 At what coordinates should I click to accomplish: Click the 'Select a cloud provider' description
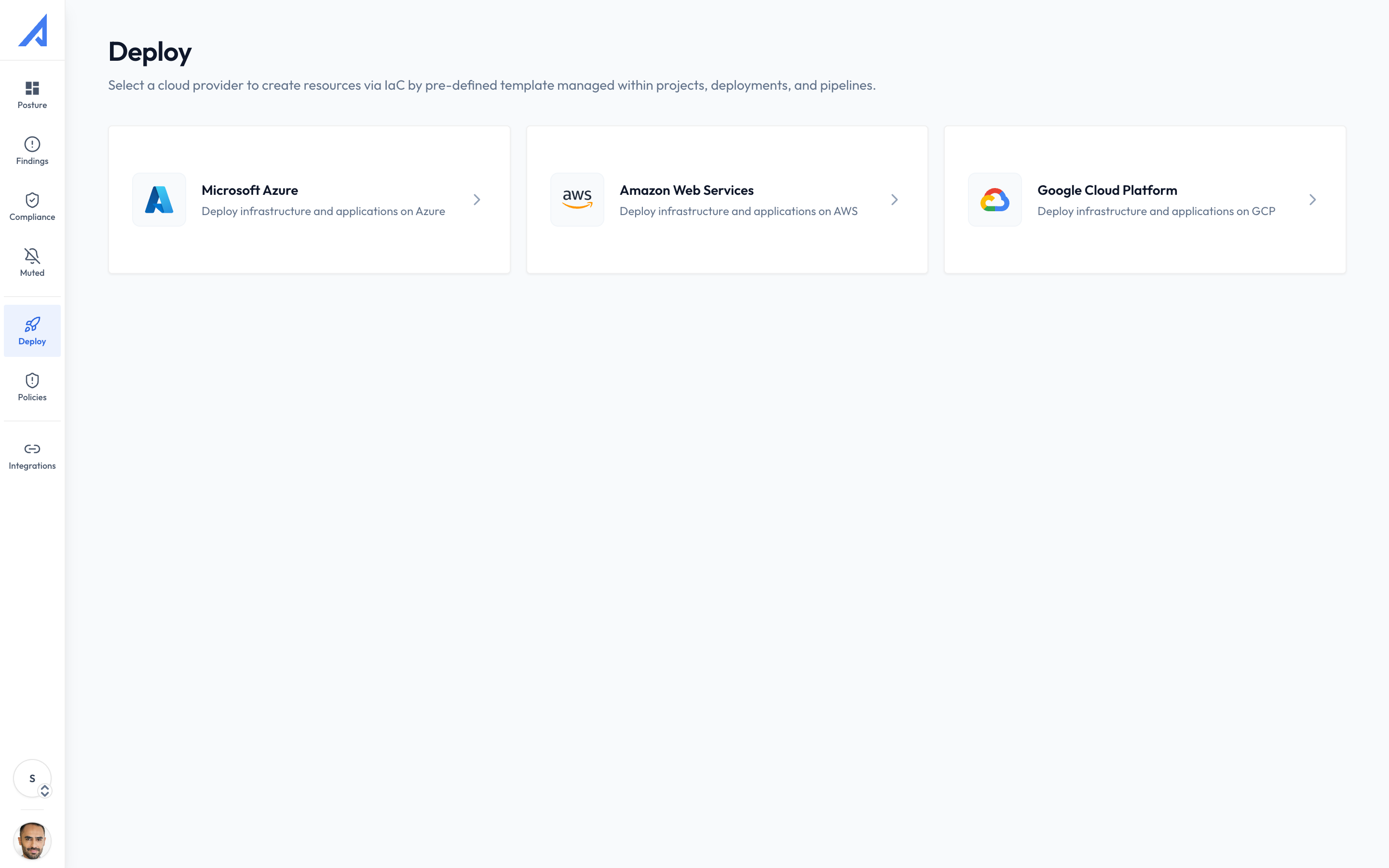492,85
